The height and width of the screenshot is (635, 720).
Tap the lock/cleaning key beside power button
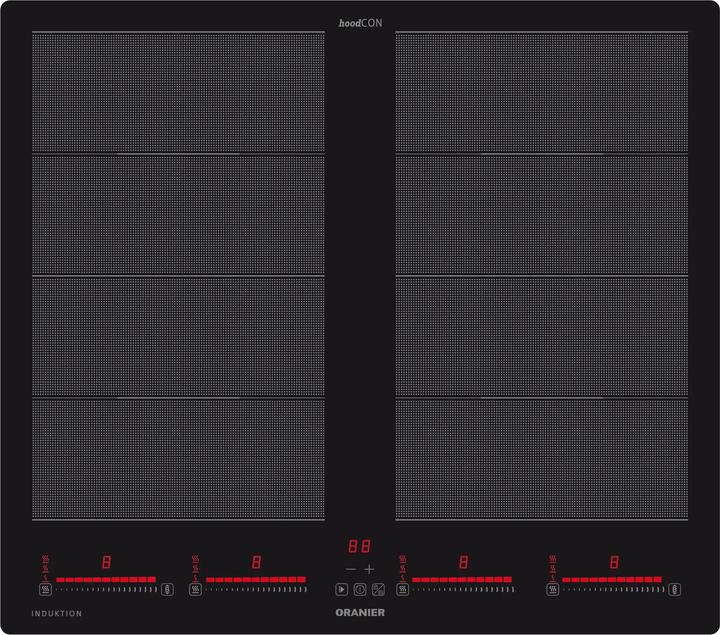click(378, 590)
